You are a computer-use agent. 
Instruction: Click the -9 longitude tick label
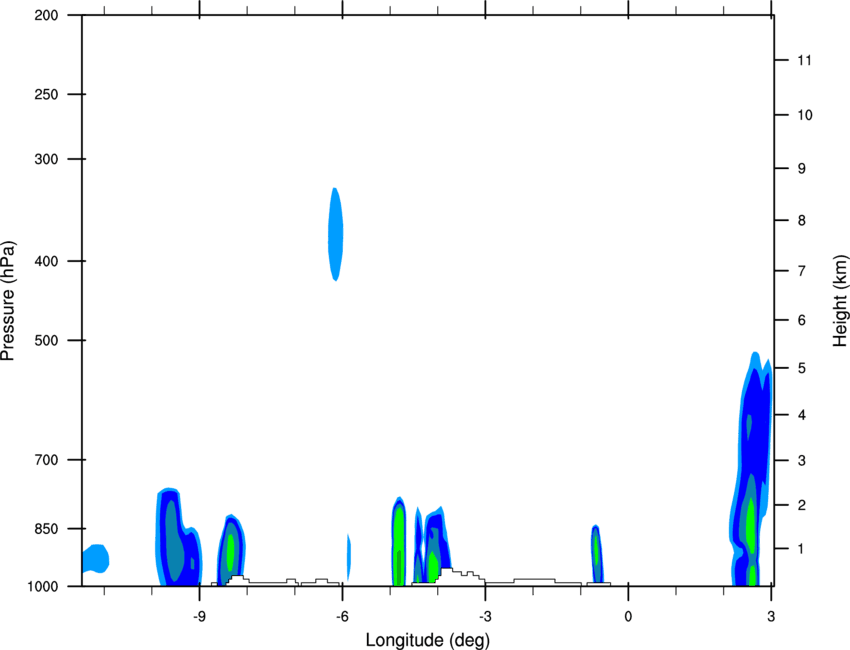[199, 616]
